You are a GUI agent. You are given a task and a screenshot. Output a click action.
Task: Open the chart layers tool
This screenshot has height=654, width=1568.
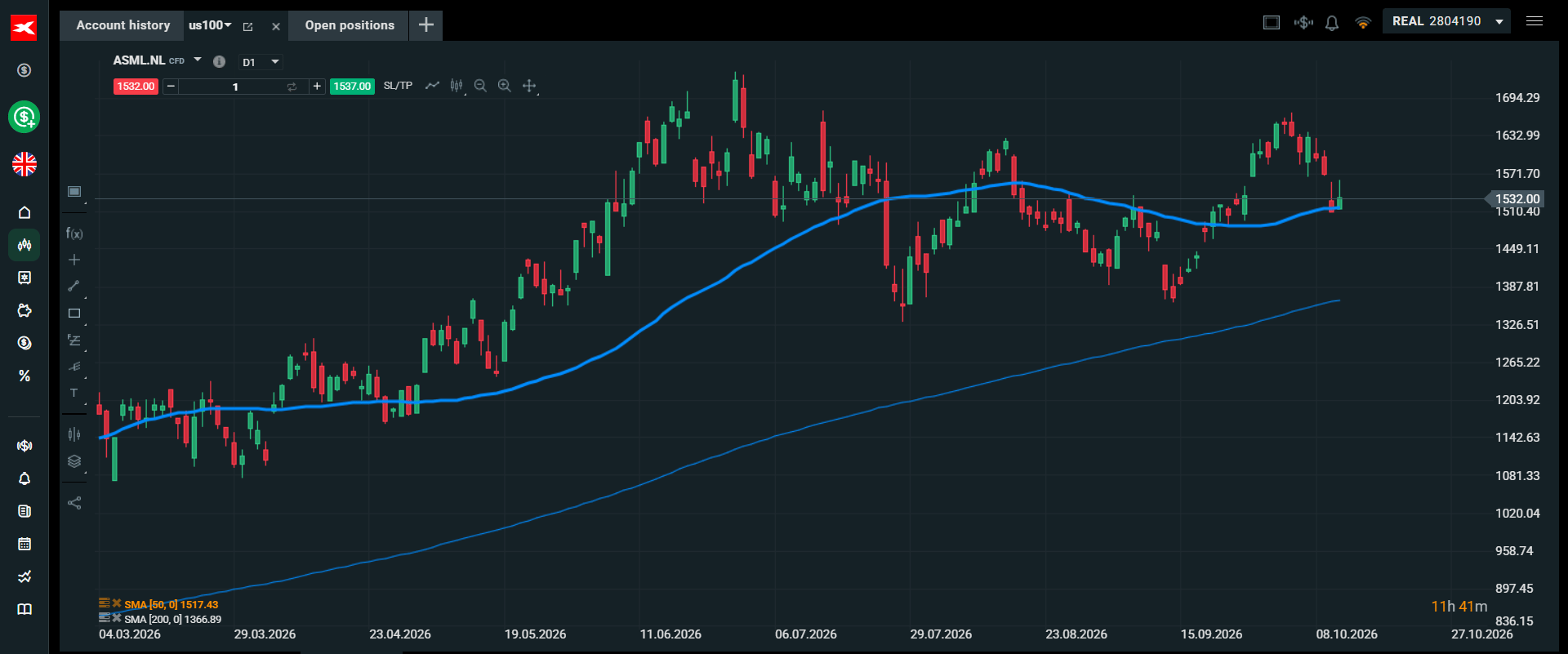tap(74, 461)
